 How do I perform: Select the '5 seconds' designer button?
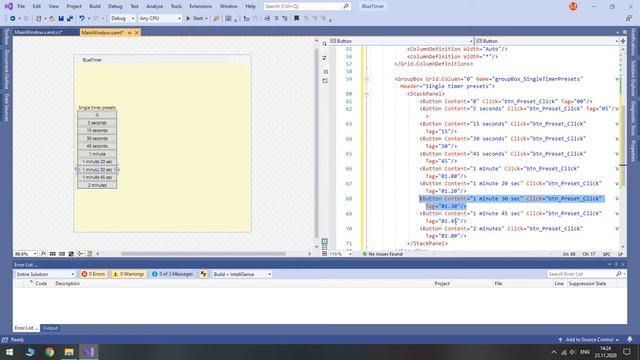[97, 123]
